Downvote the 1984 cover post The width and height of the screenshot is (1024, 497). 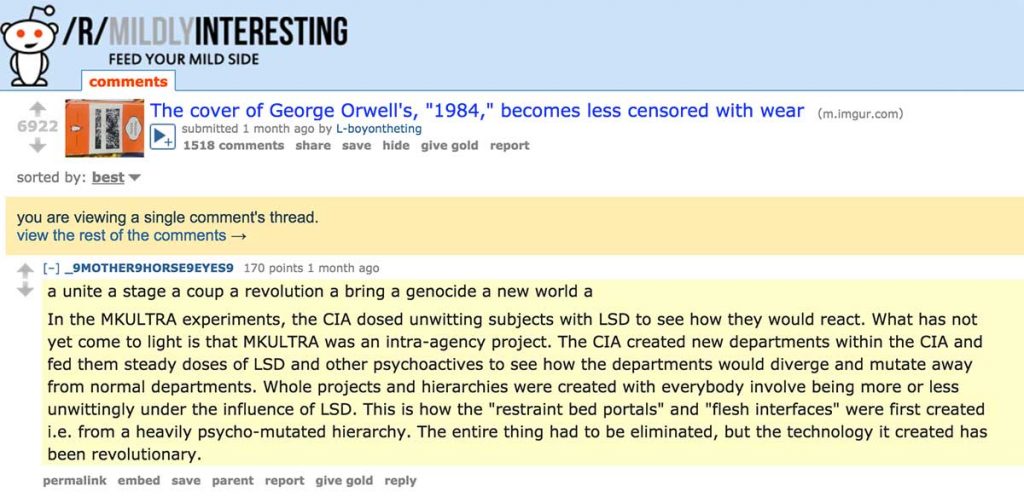click(x=38, y=146)
